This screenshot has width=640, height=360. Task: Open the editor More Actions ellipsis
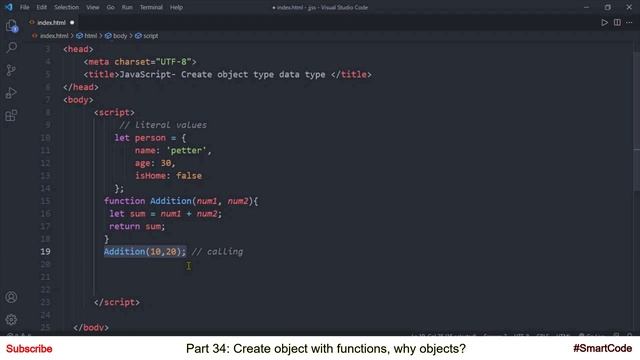point(629,22)
